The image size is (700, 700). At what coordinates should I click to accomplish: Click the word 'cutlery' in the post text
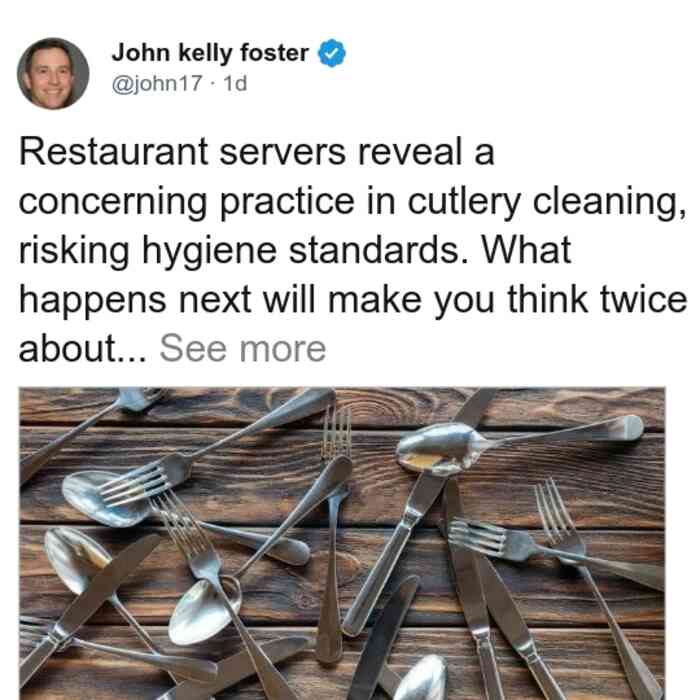(464, 204)
